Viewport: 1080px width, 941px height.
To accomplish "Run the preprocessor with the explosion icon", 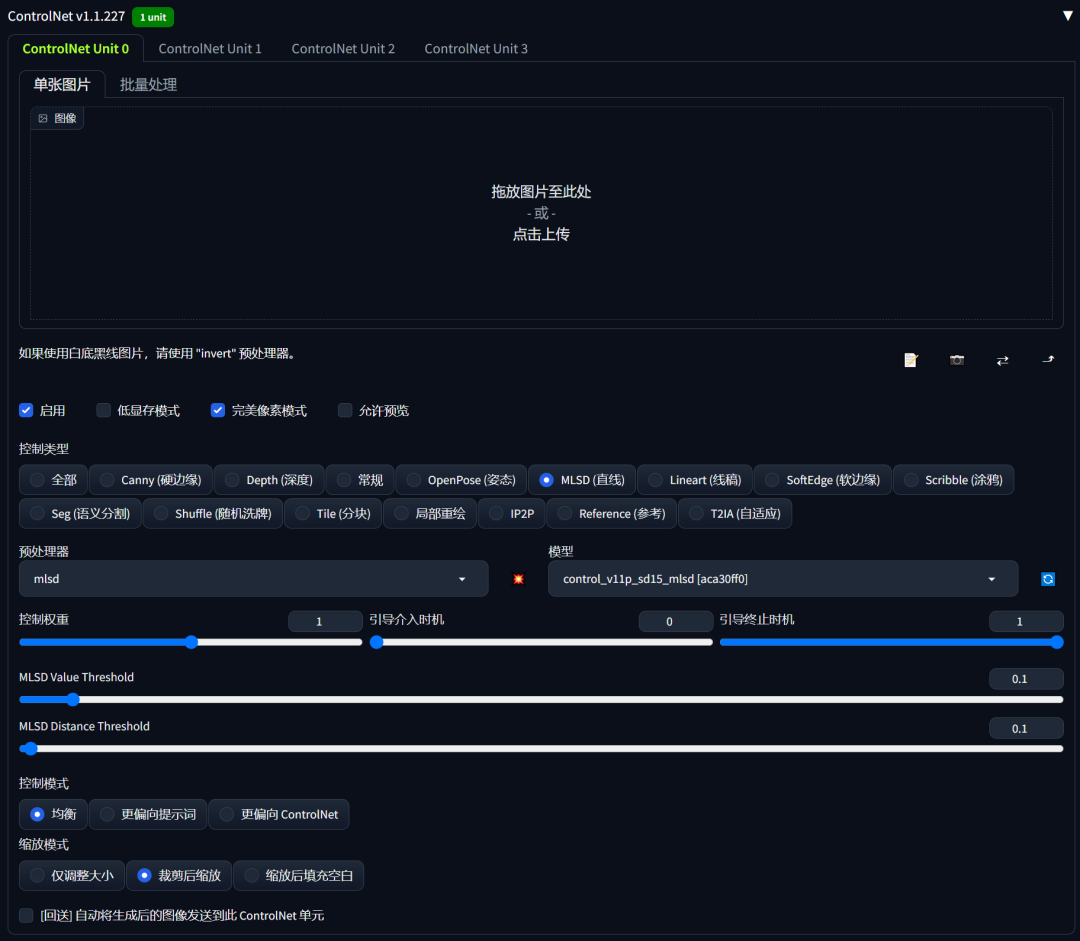I will tap(518, 578).
